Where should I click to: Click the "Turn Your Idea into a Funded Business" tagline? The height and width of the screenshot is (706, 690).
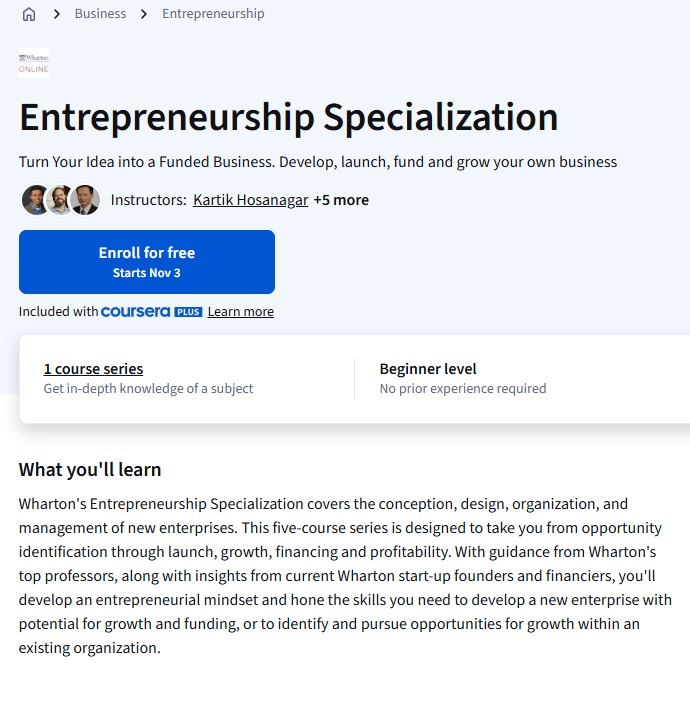[x=318, y=162]
